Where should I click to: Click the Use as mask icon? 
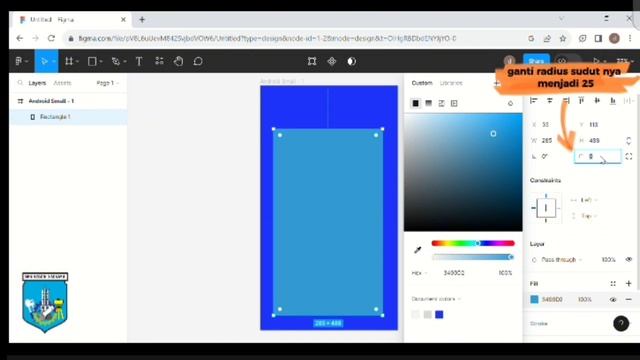(x=351, y=61)
